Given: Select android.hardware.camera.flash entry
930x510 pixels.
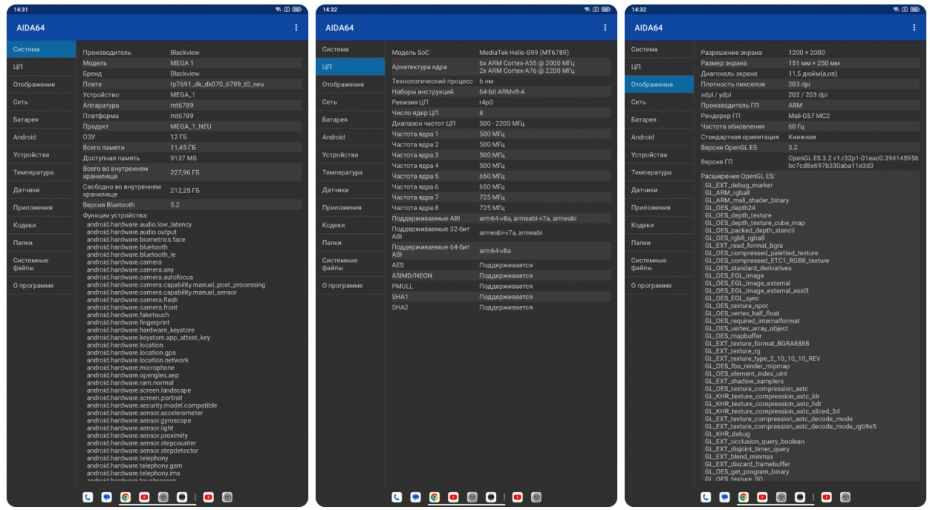Looking at the screenshot, I should click(132, 300).
